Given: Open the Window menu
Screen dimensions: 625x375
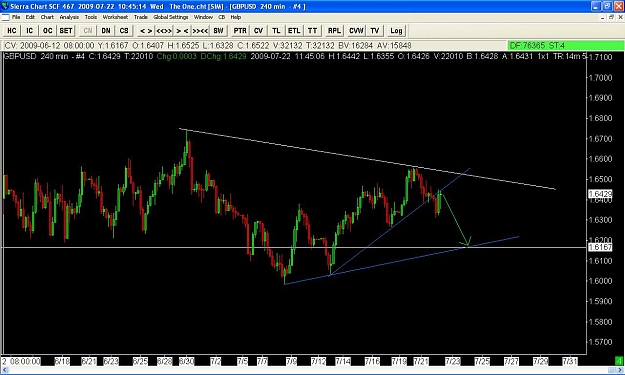Looking at the screenshot, I should [203, 17].
